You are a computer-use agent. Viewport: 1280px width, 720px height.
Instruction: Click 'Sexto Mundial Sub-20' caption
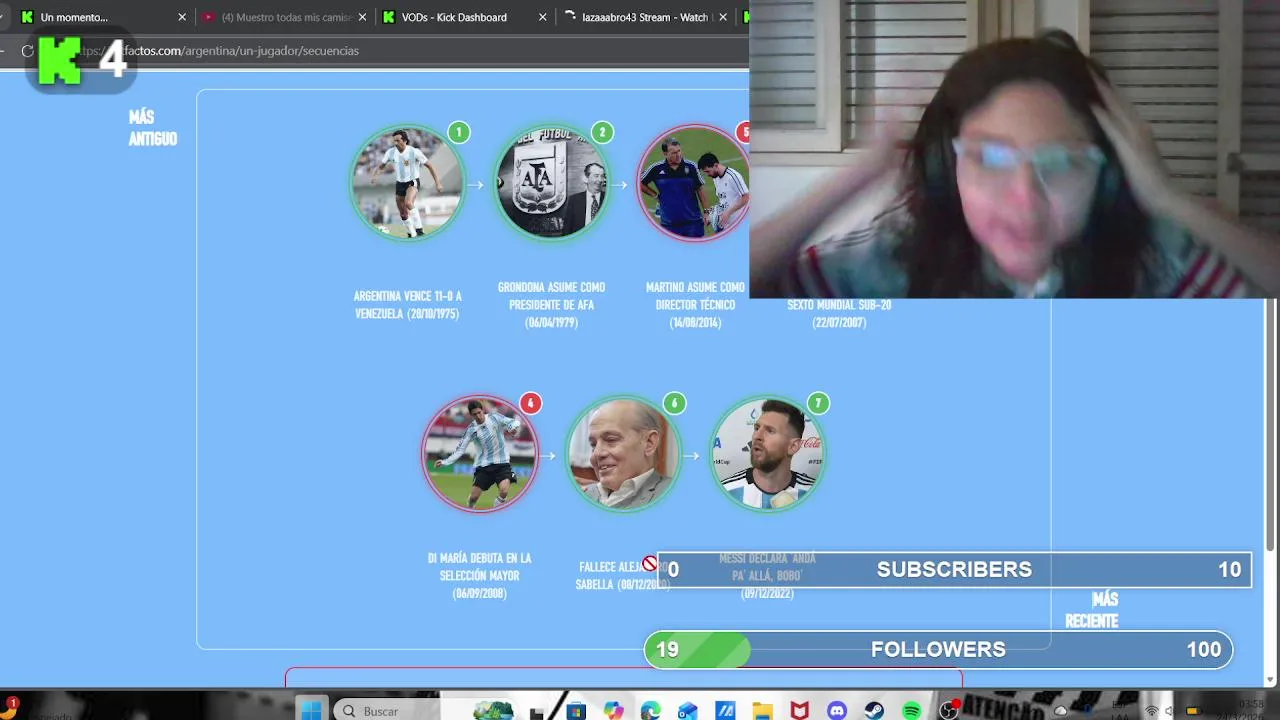(x=839, y=313)
